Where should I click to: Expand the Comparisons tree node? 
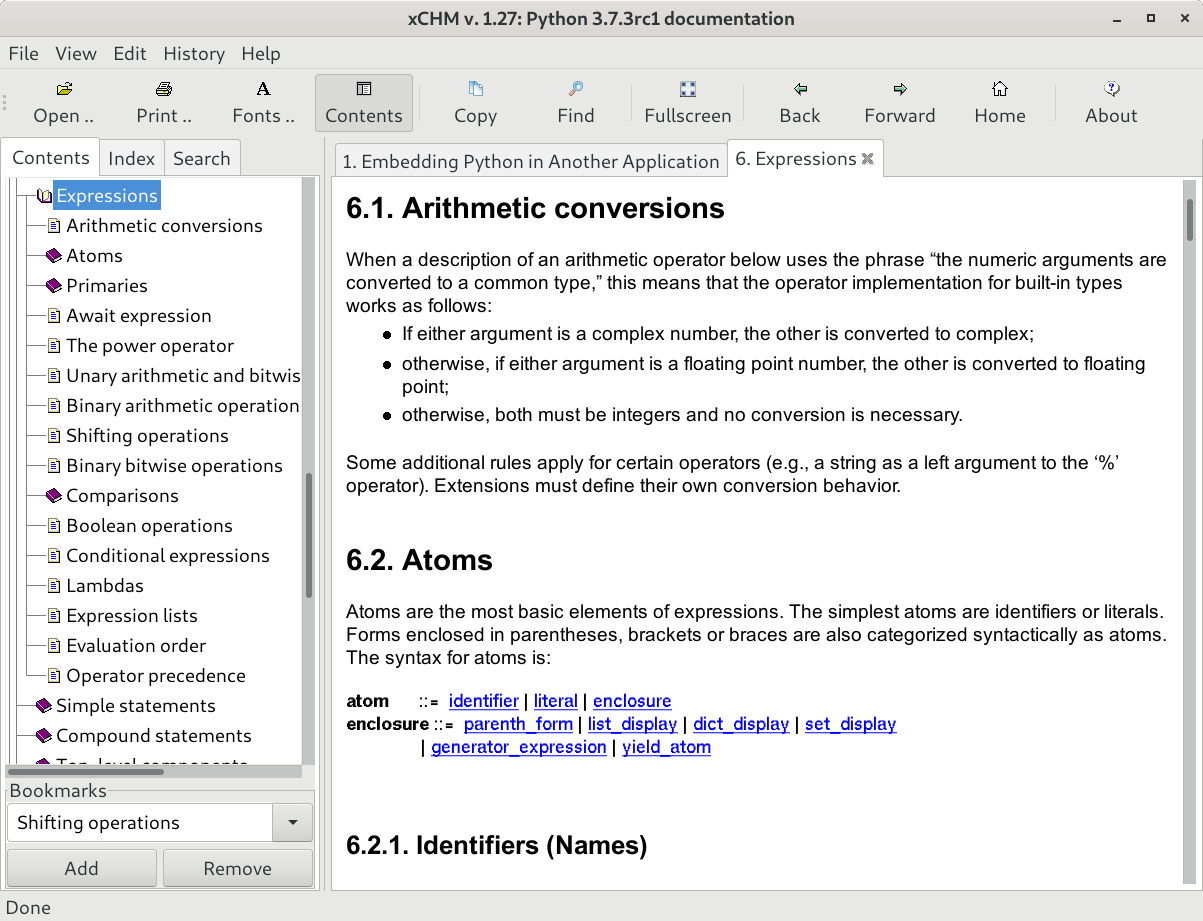click(54, 496)
